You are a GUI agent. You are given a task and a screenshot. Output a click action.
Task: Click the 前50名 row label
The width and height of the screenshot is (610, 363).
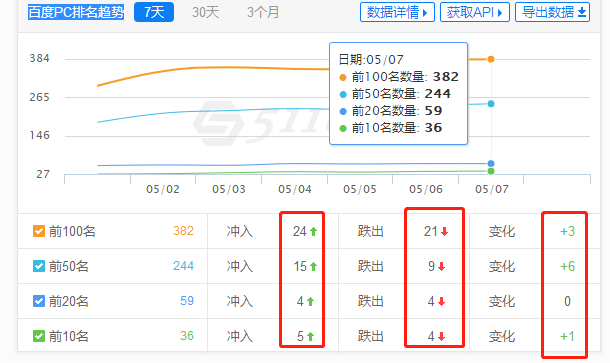click(68, 267)
